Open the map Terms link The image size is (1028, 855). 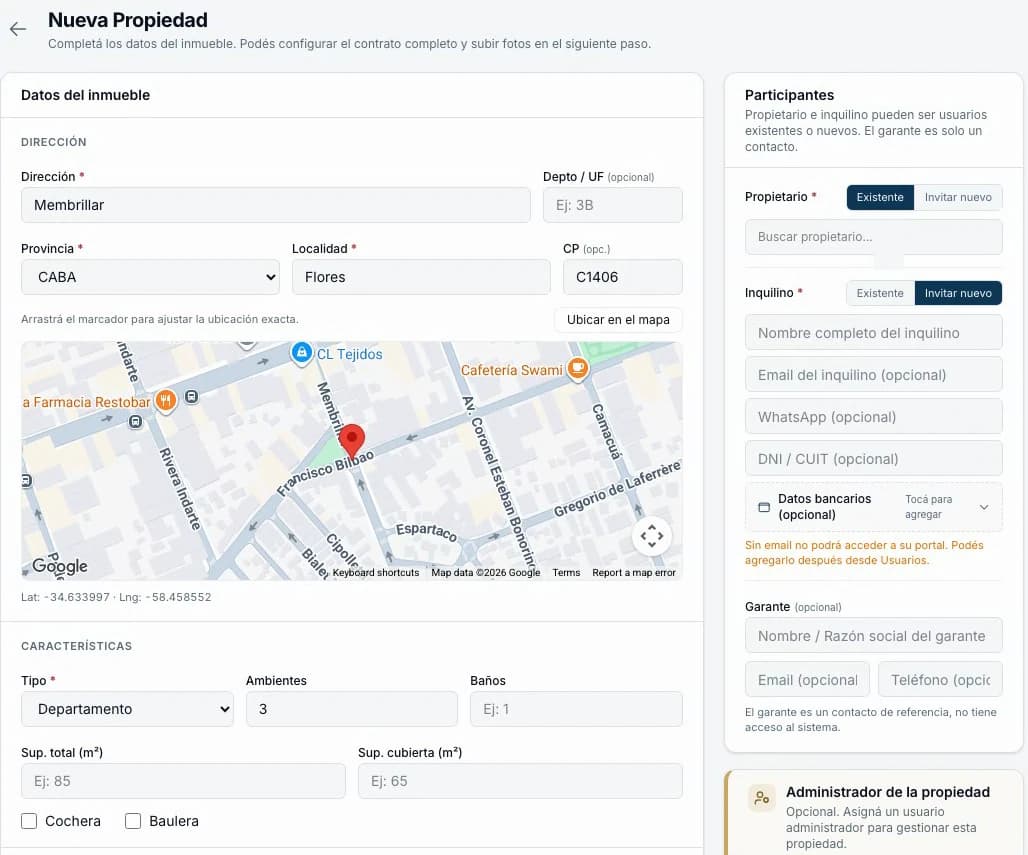[566, 572]
